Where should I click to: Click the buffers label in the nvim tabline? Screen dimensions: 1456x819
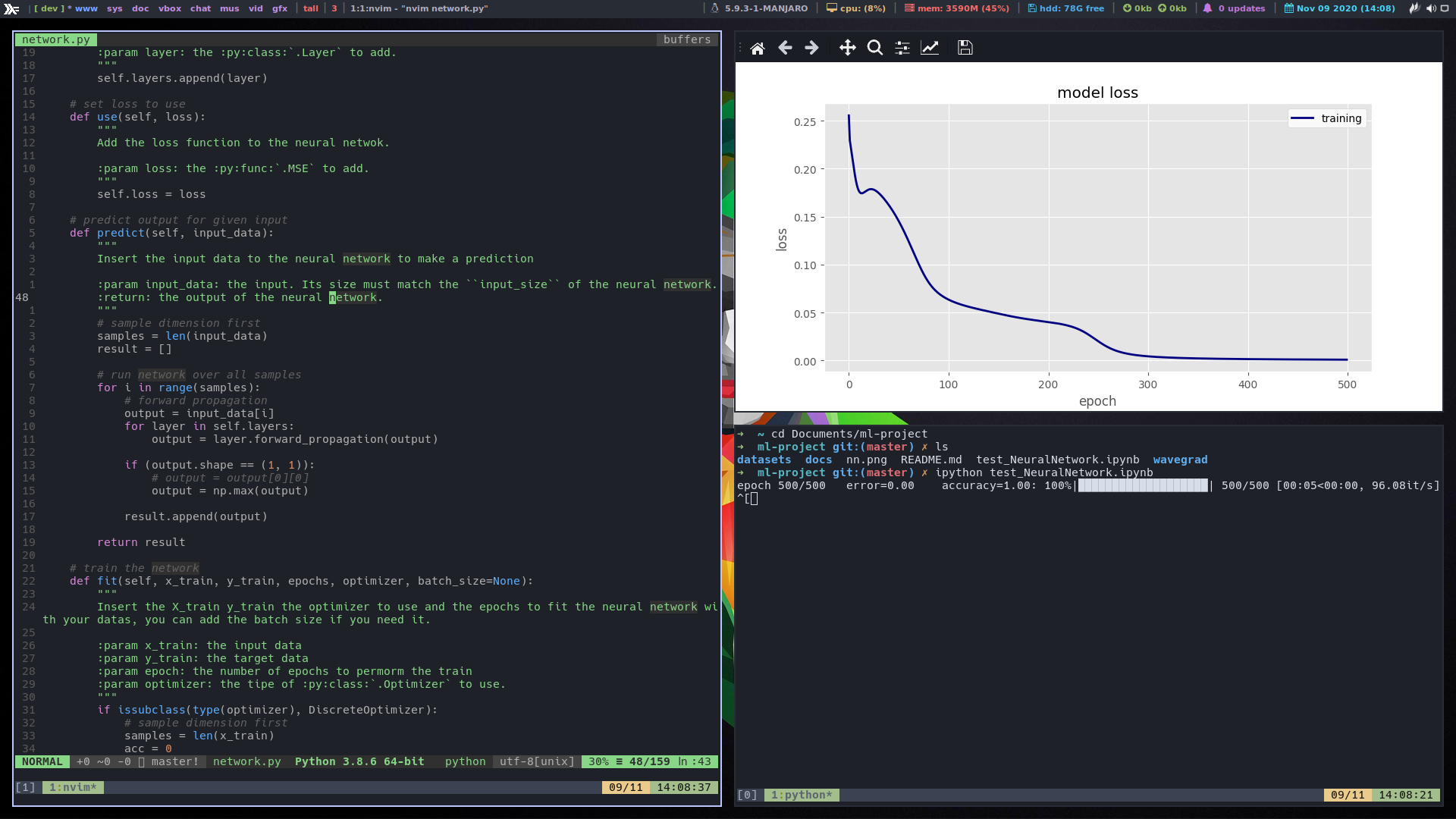click(686, 39)
